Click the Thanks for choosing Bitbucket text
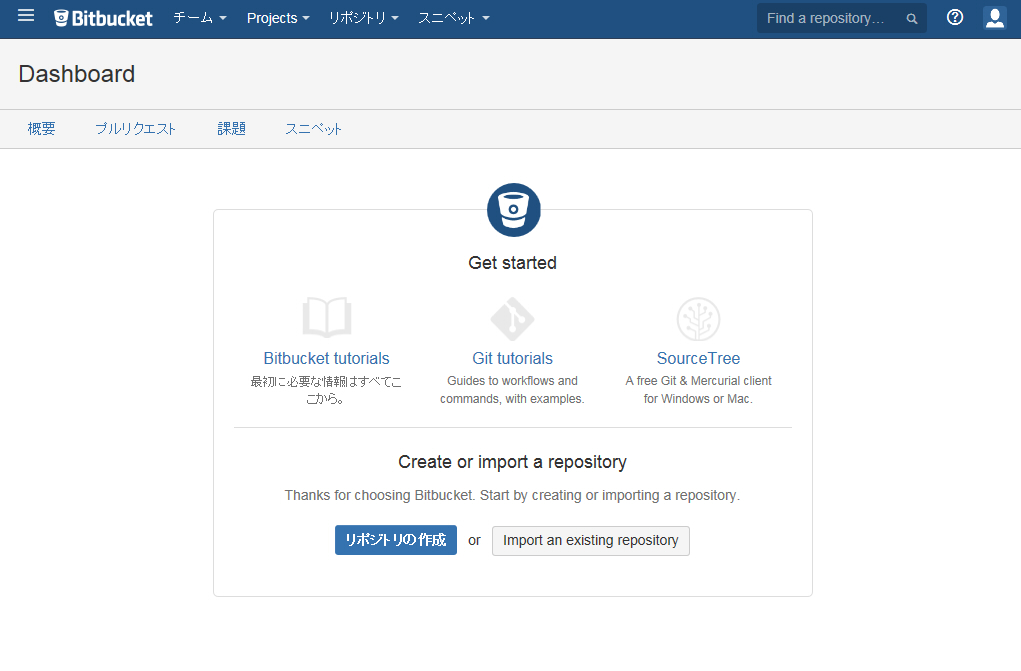This screenshot has width=1021, height=671. coord(512,495)
